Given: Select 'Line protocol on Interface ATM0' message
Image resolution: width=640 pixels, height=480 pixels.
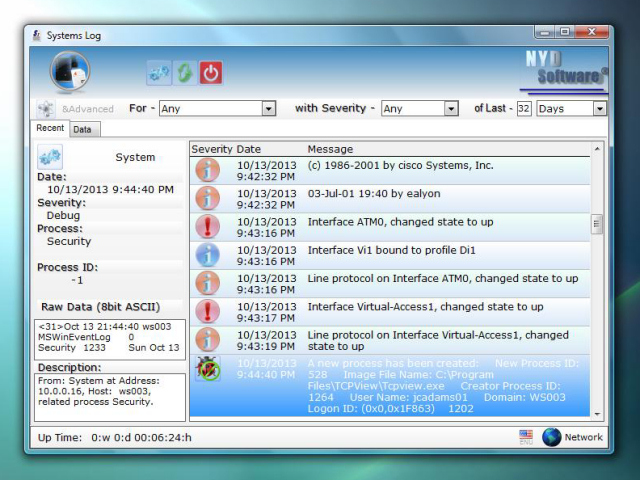Looking at the screenshot, I should (x=443, y=278).
